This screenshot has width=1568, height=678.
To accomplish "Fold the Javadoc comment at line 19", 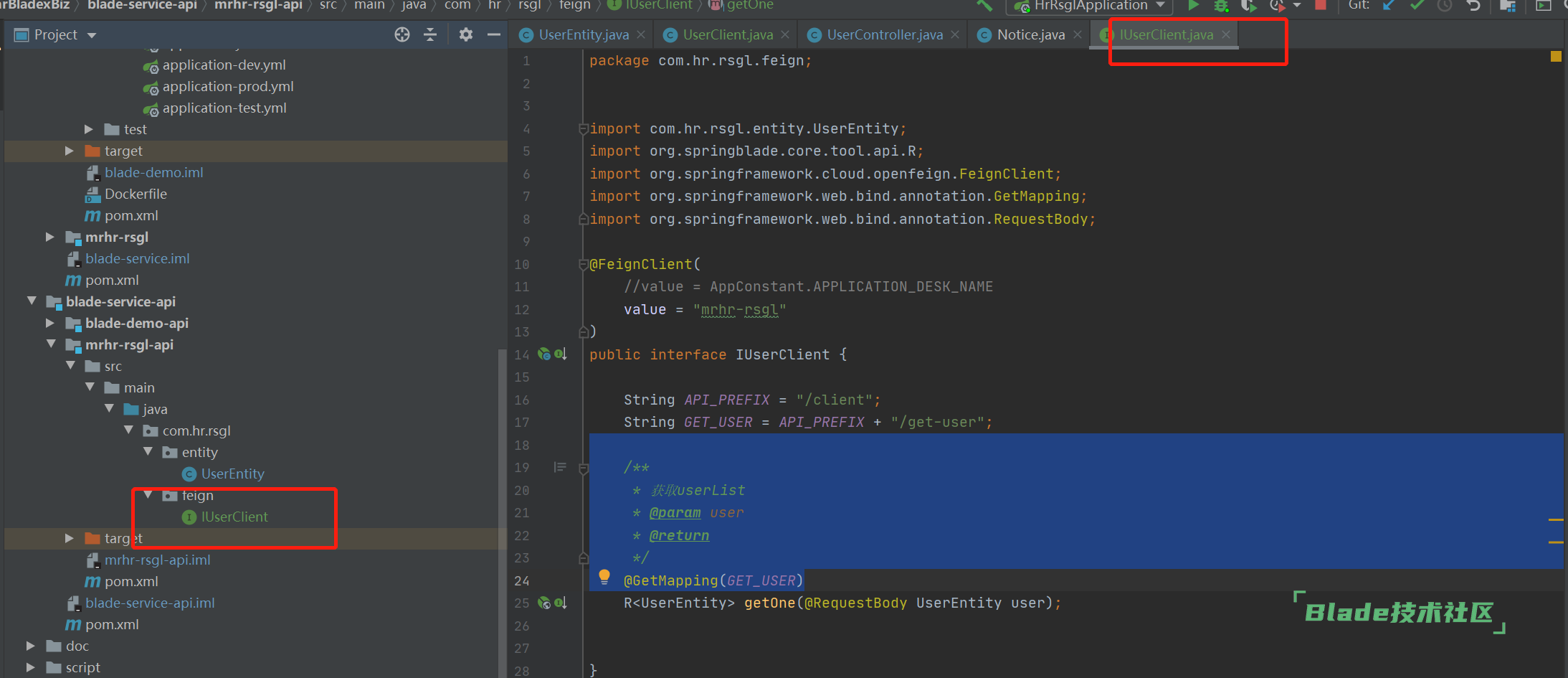I will [584, 469].
